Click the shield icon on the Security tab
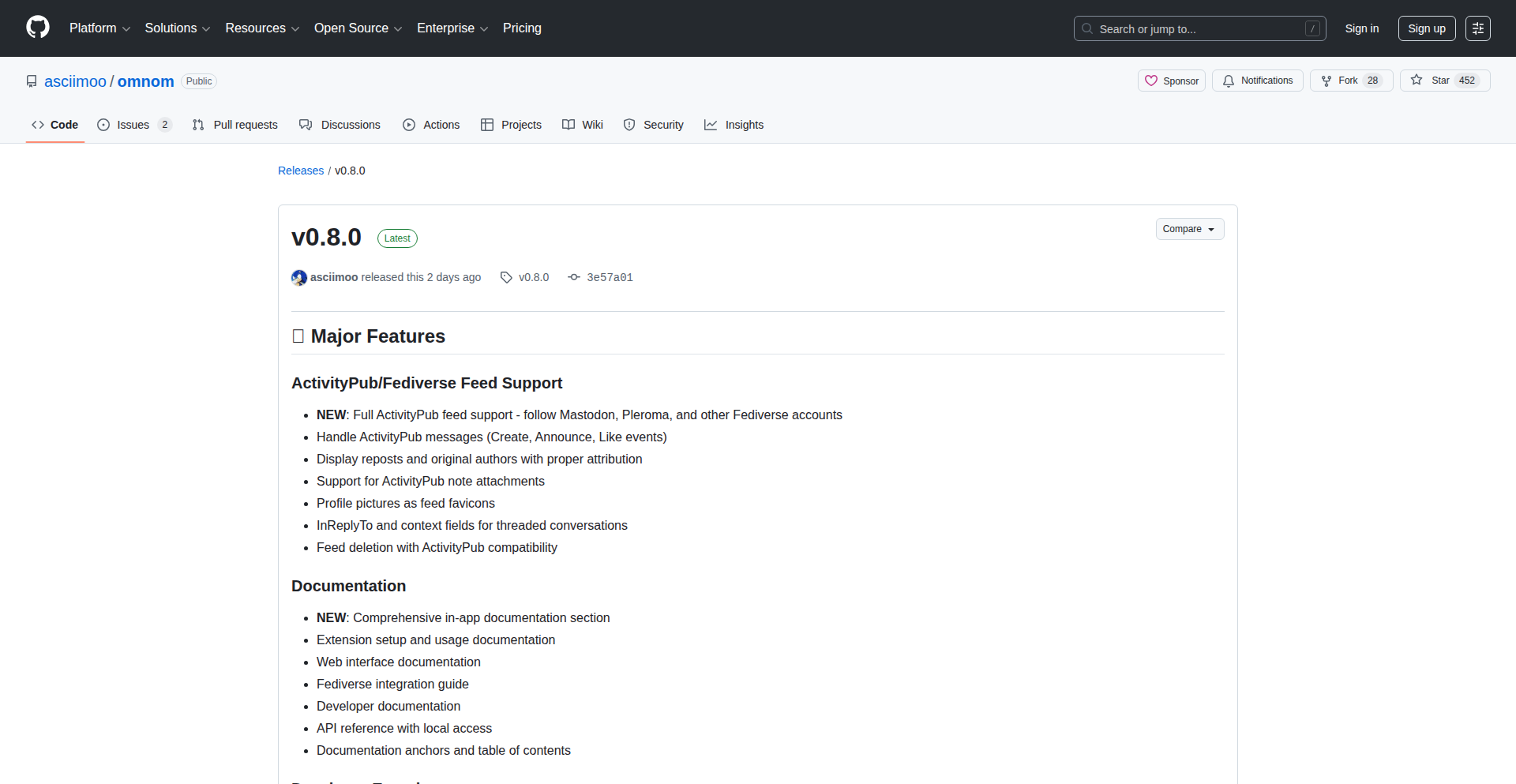The width and height of the screenshot is (1516, 784). (x=629, y=125)
